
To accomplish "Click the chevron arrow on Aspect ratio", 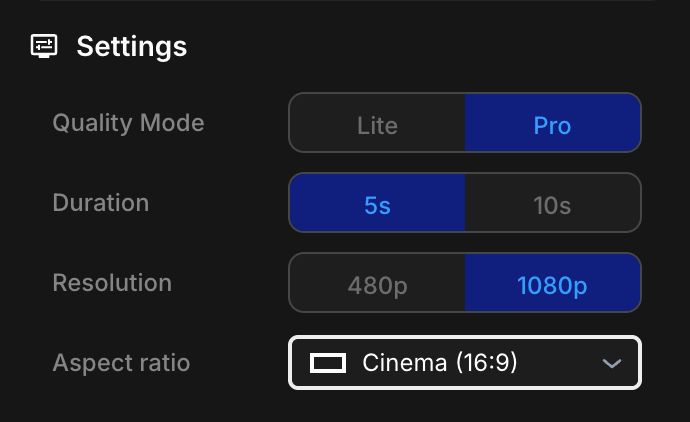I will pos(612,363).
